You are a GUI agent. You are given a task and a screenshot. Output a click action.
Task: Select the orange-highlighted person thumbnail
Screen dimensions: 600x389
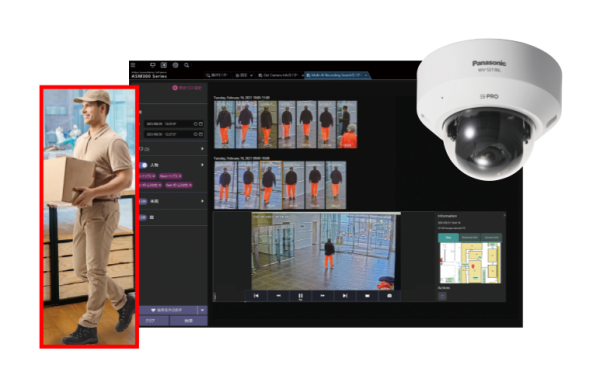pyautogui.click(x=271, y=185)
